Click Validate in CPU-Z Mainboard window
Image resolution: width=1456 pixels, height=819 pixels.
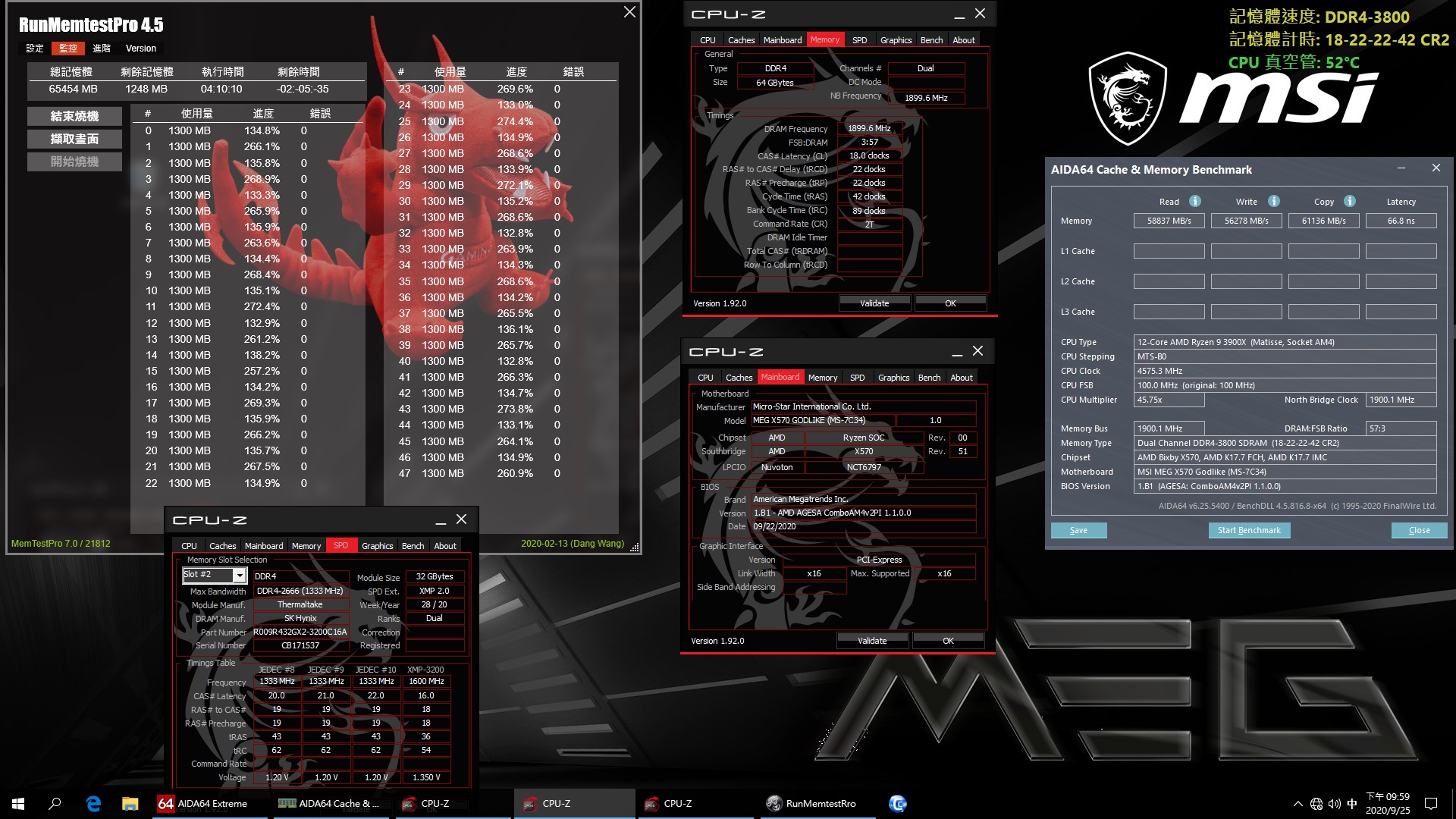[x=872, y=641]
